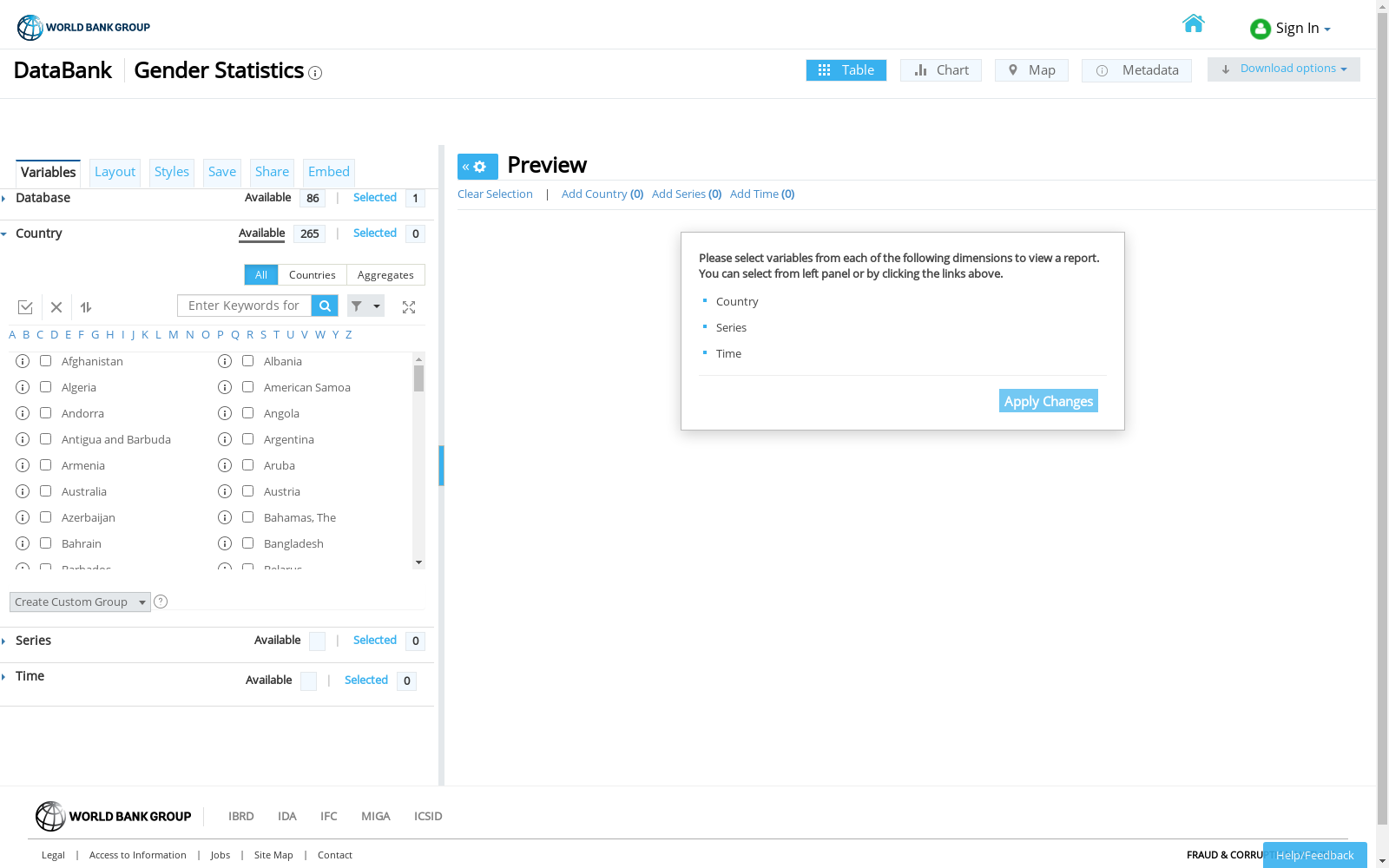Show info for American Samoa

click(225, 387)
